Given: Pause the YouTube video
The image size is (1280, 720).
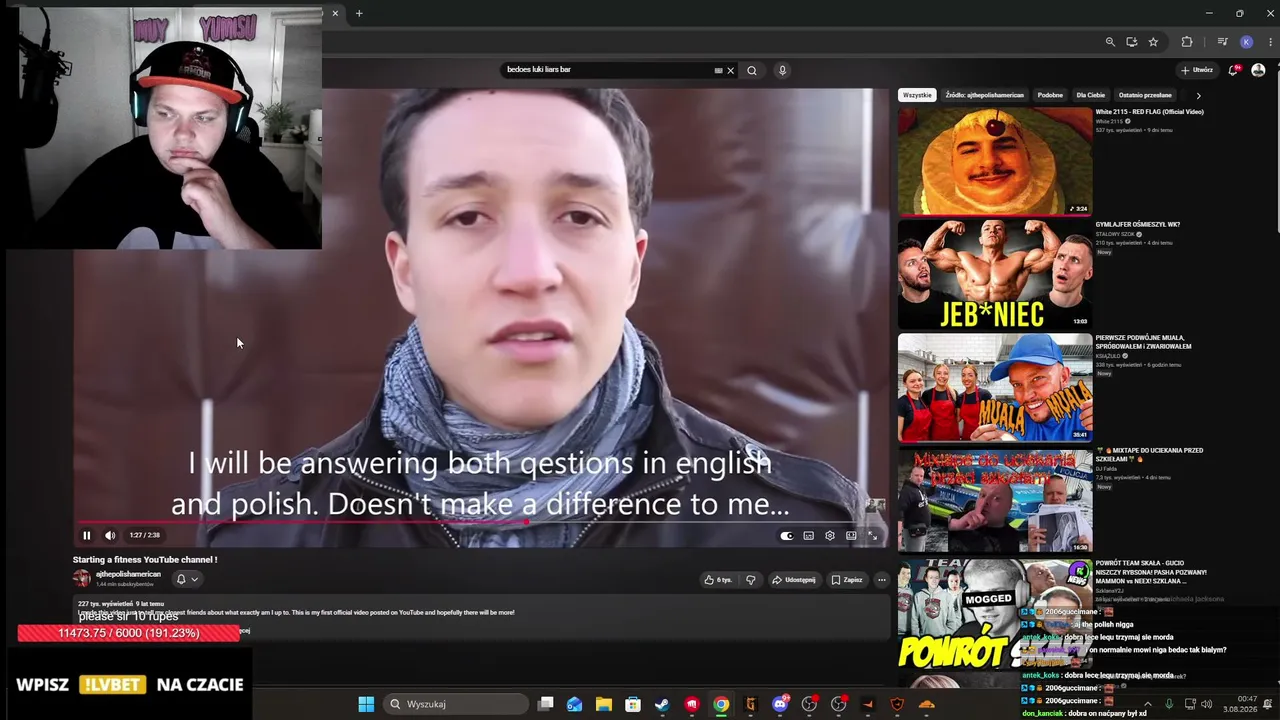Looking at the screenshot, I should (x=86, y=535).
